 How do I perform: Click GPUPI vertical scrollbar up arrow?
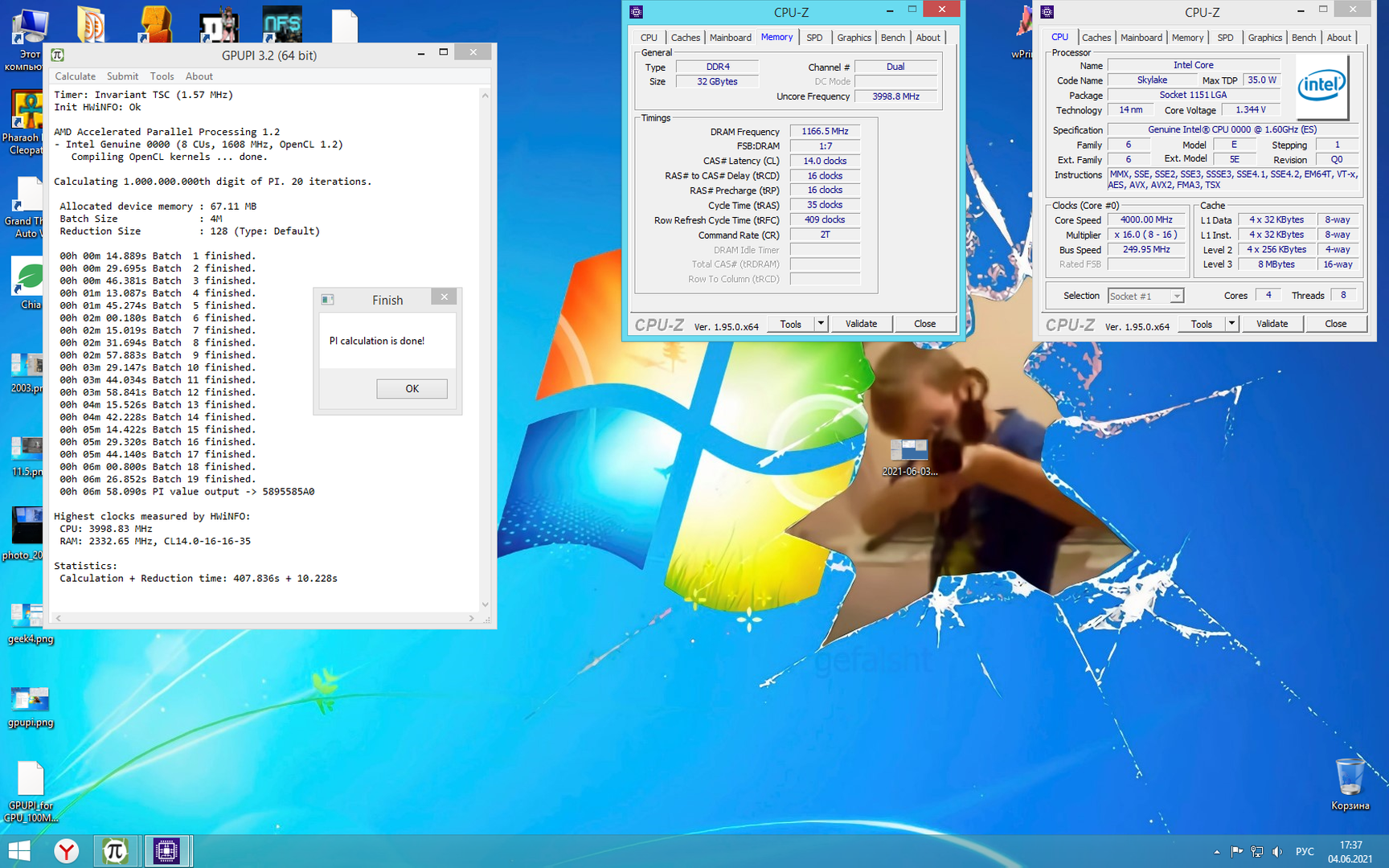coord(485,96)
